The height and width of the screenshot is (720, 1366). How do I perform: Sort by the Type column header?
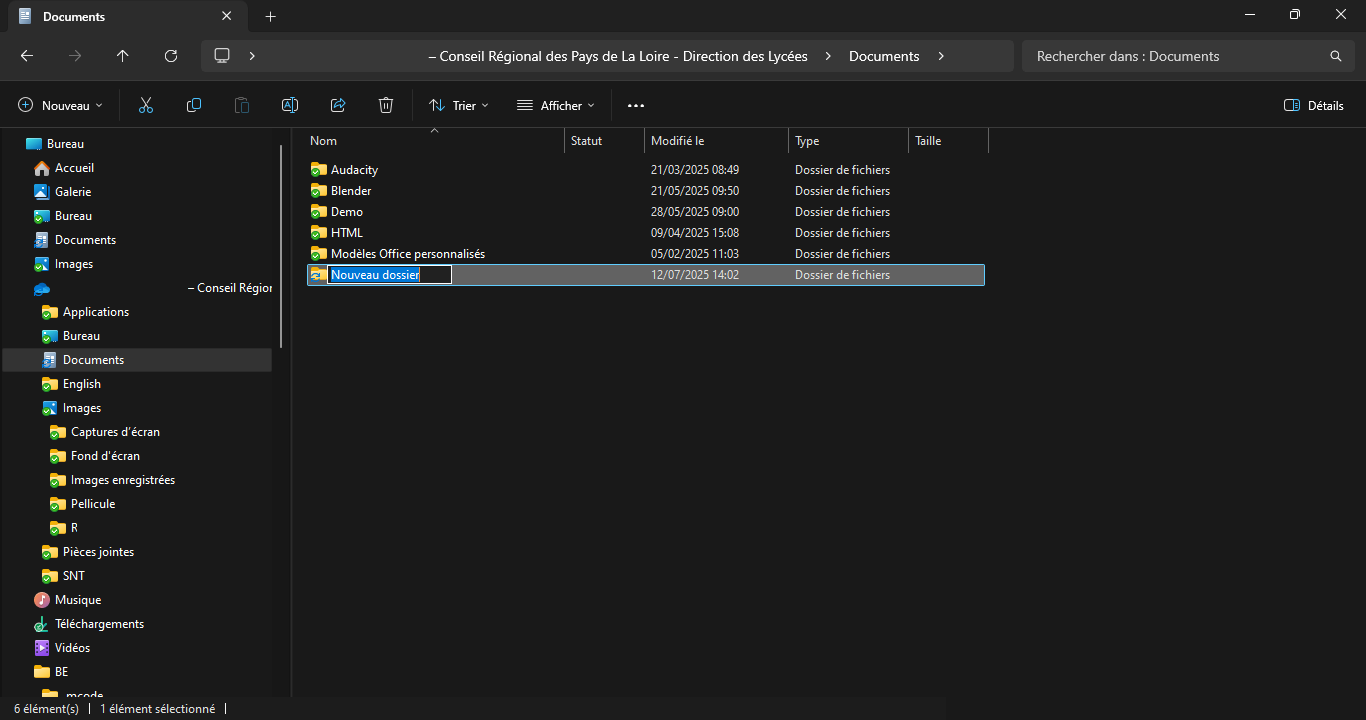coord(807,141)
